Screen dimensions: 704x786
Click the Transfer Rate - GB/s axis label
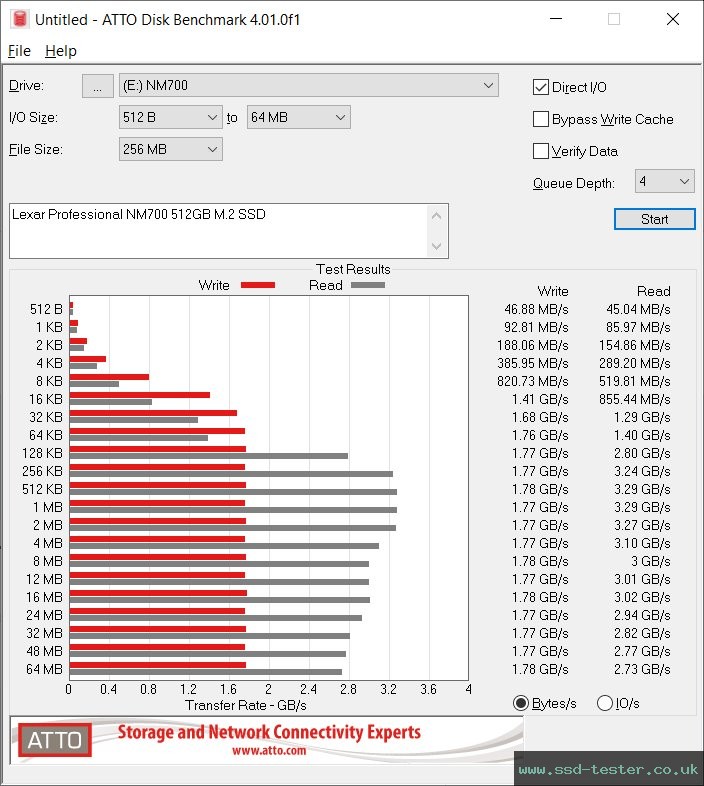[246, 705]
